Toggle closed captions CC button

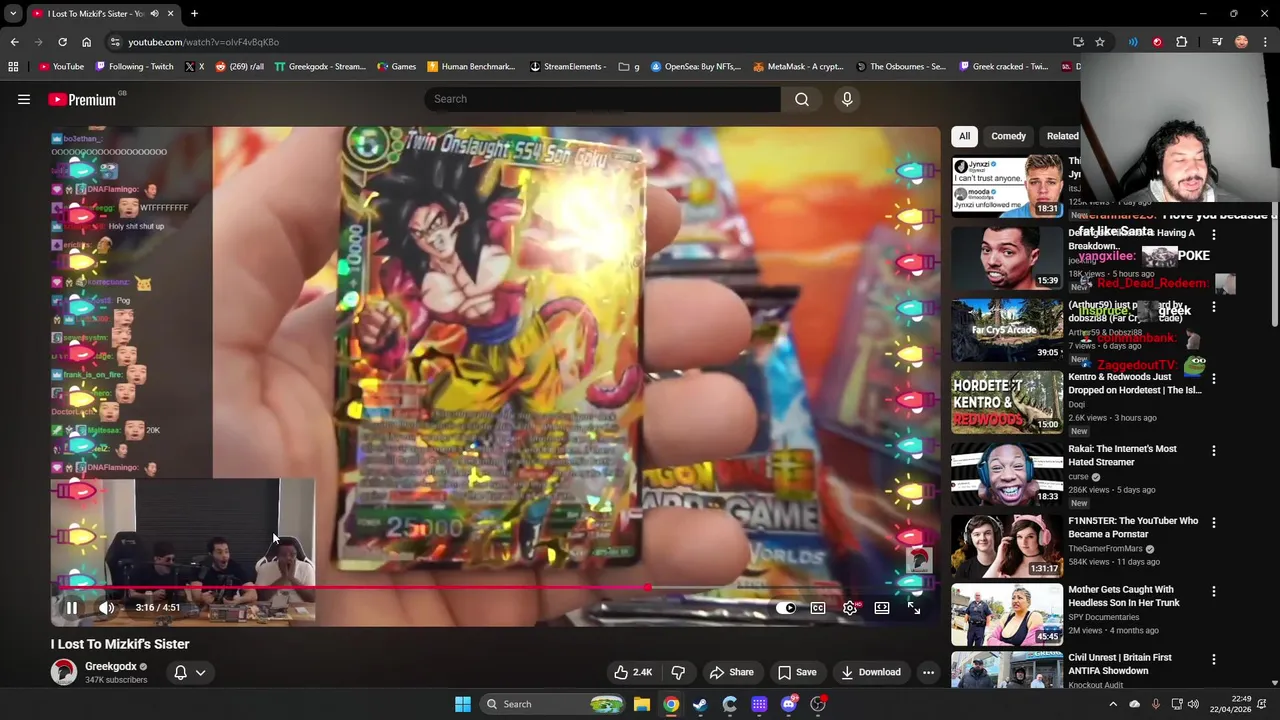(x=818, y=608)
